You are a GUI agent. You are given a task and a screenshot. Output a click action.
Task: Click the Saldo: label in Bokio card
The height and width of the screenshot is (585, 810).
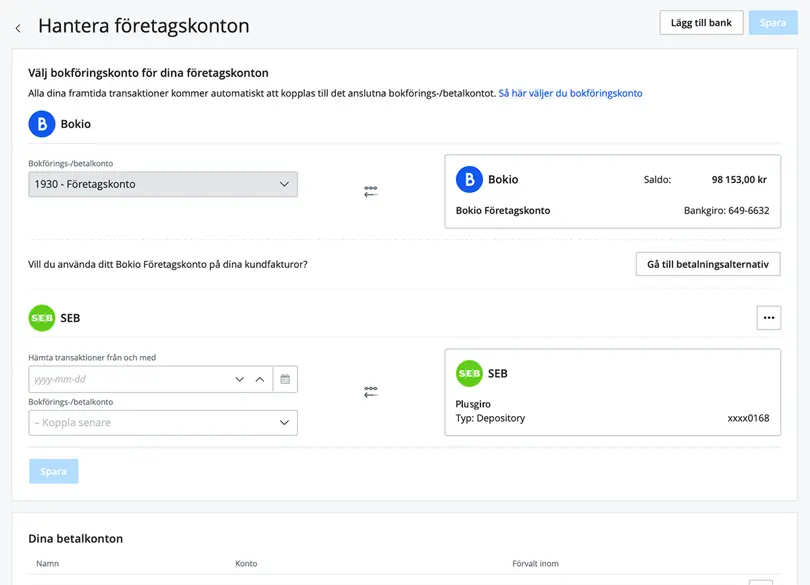tap(657, 179)
